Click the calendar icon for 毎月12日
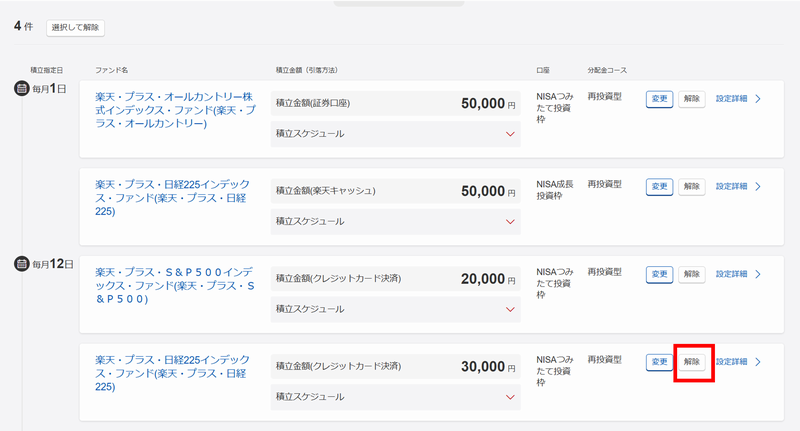Screen dimensions: 800x431 click(x=21, y=264)
